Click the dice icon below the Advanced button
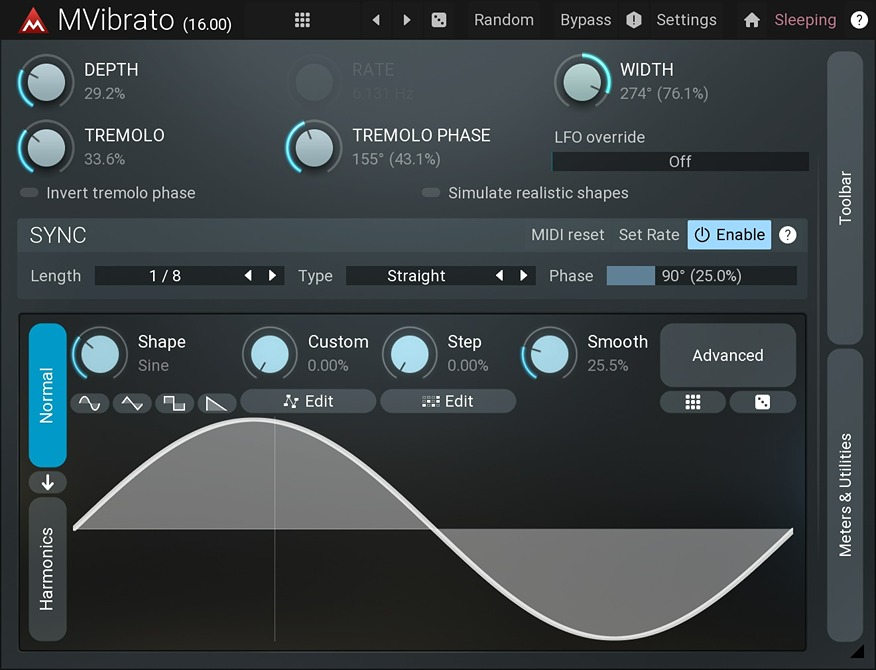Screen dimensions: 876x670 [x=762, y=402]
